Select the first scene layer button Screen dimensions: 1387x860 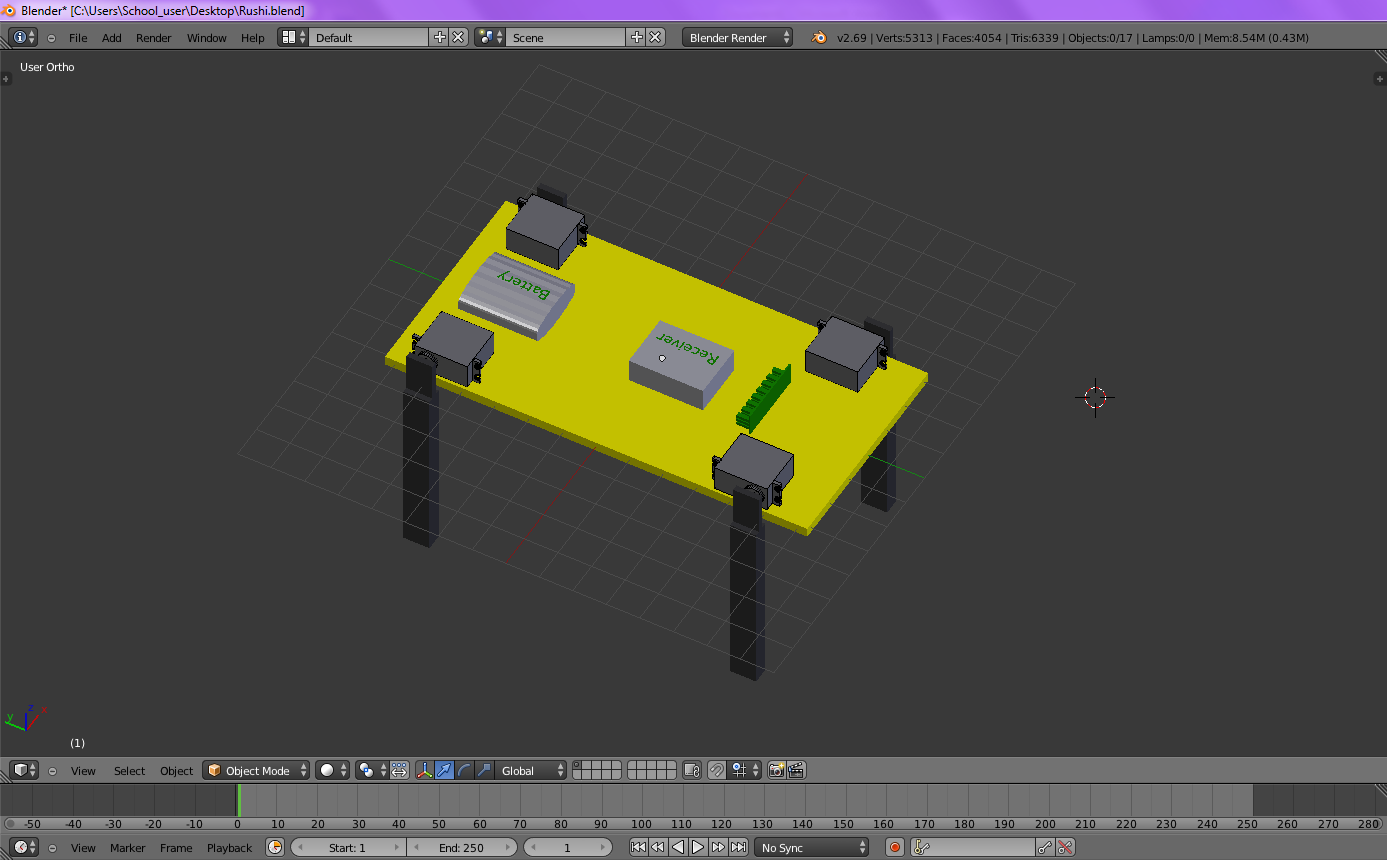577,766
